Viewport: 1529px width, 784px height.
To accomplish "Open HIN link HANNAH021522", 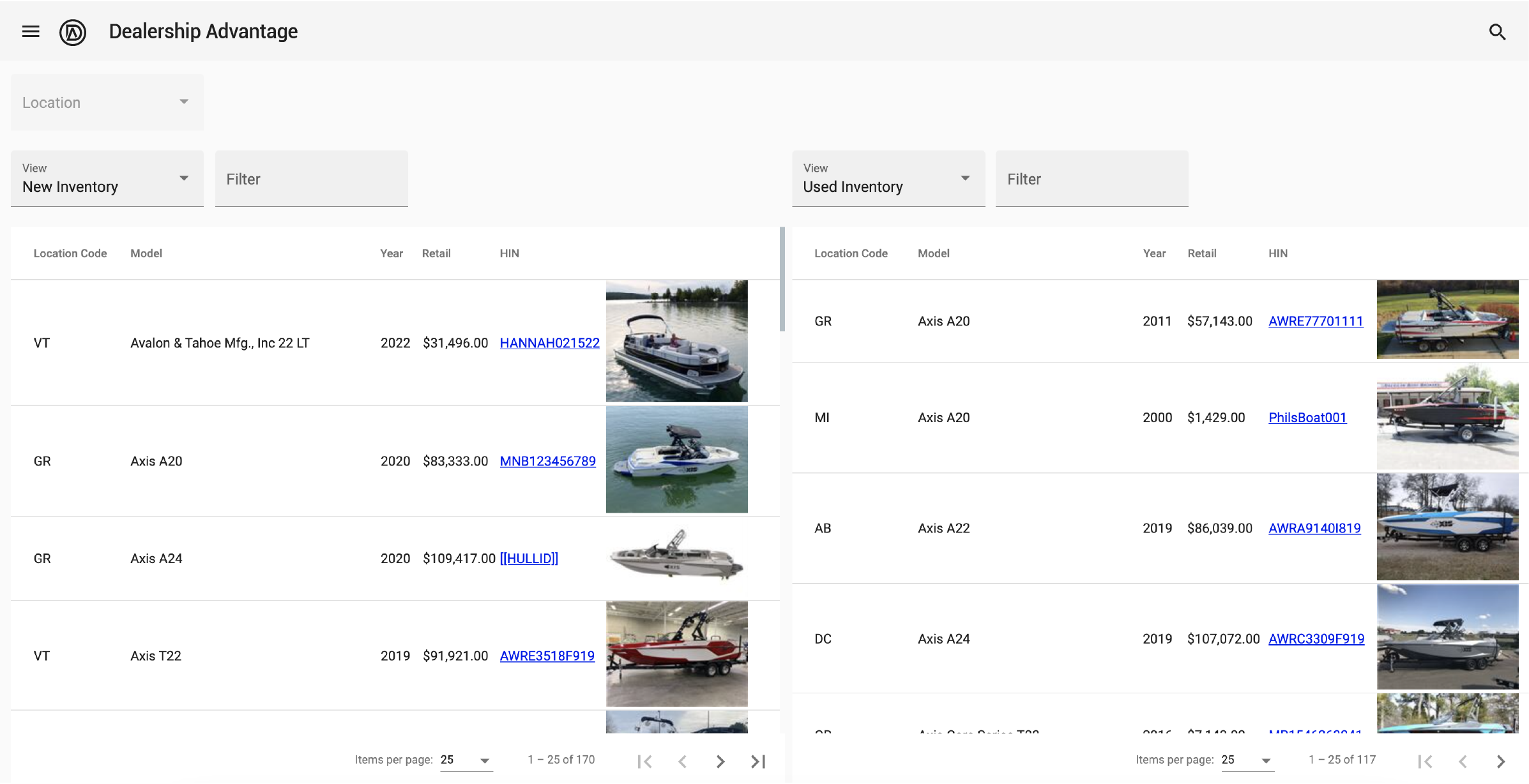I will pos(549,343).
